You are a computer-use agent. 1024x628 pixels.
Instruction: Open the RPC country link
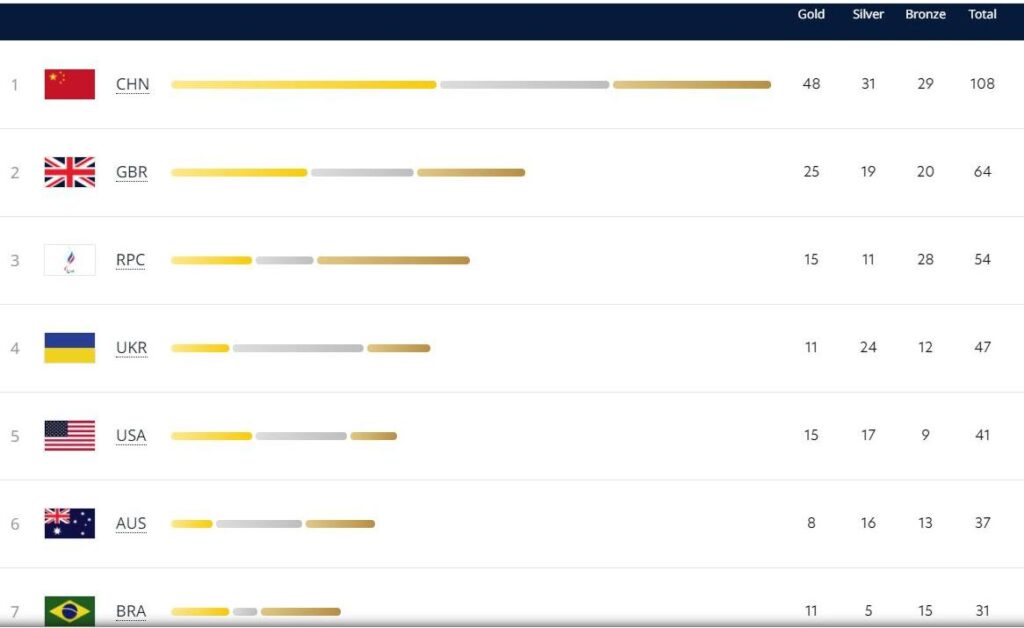[x=130, y=260]
